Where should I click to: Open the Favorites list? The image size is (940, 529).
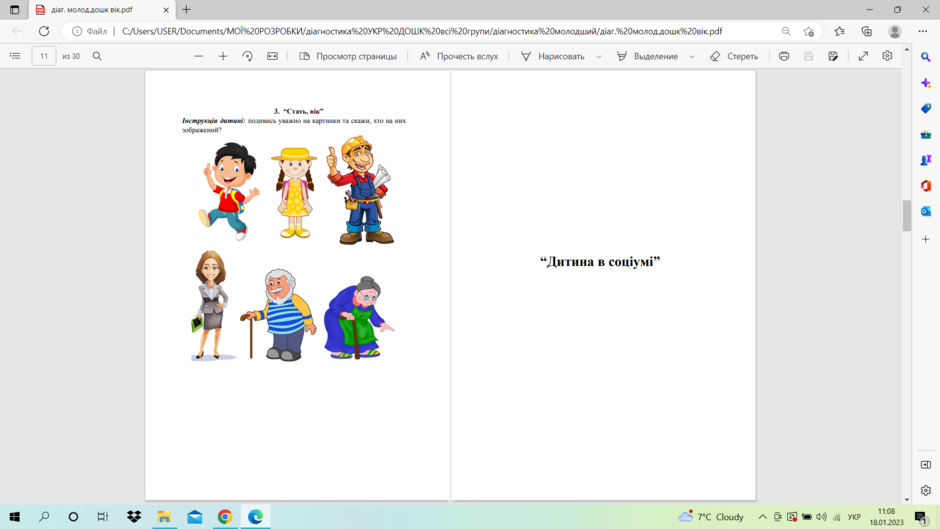pos(839,31)
